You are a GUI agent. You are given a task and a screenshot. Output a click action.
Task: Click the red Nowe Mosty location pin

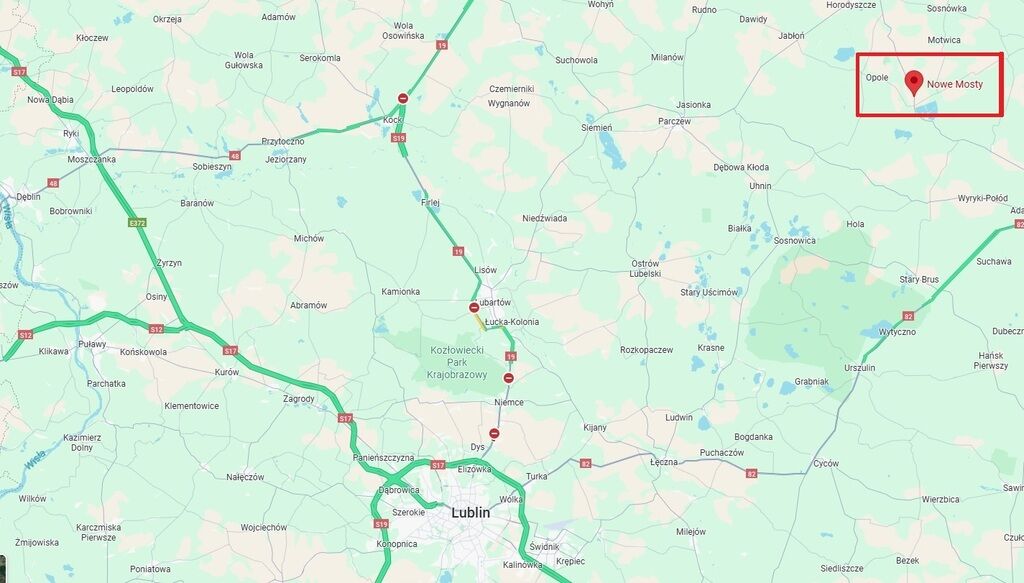[x=914, y=83]
